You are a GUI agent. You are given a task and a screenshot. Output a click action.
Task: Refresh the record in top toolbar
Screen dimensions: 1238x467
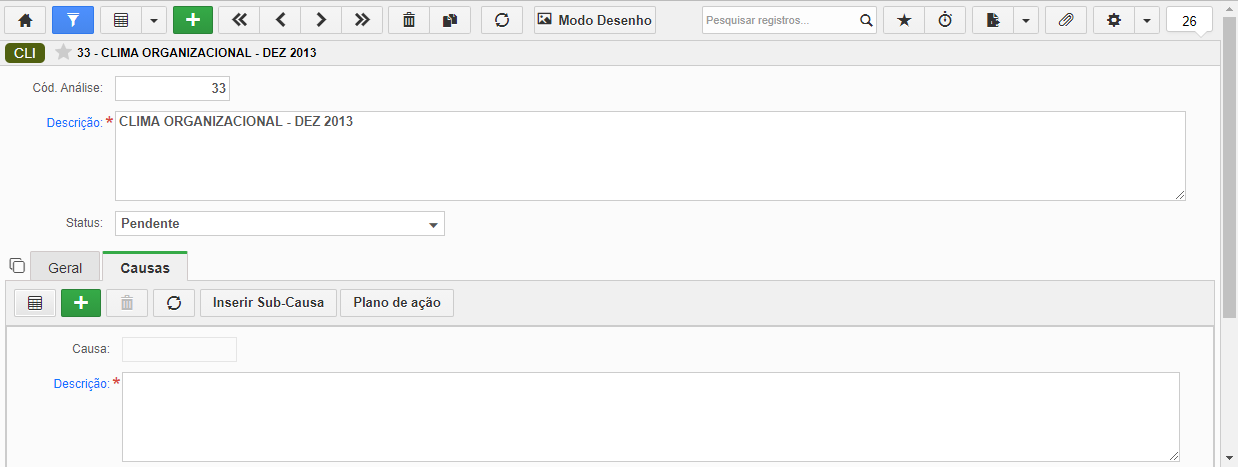click(x=502, y=20)
